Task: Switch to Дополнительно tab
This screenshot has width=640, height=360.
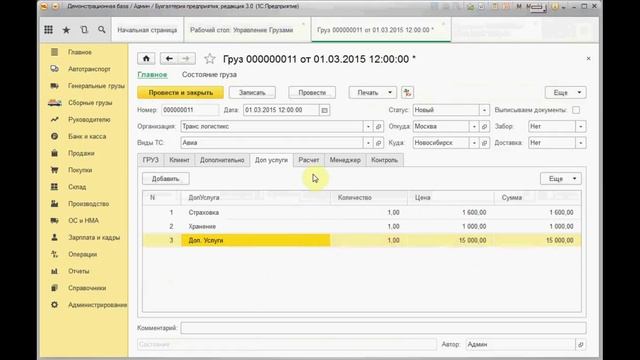Action: coord(222,160)
